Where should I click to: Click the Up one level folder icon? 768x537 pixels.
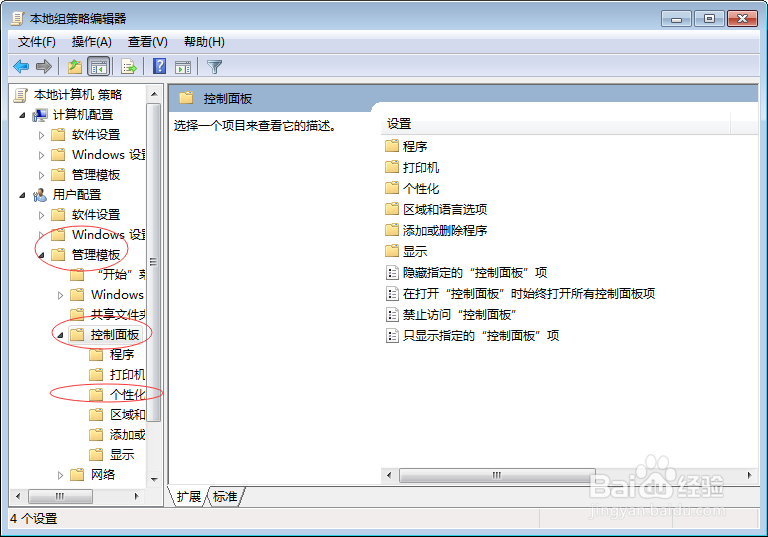pos(74,66)
